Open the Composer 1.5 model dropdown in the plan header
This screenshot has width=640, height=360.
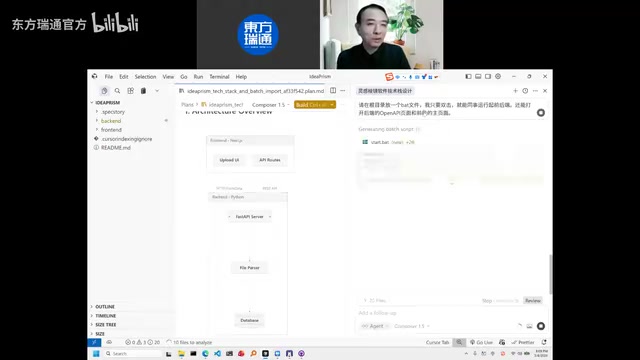[271, 105]
